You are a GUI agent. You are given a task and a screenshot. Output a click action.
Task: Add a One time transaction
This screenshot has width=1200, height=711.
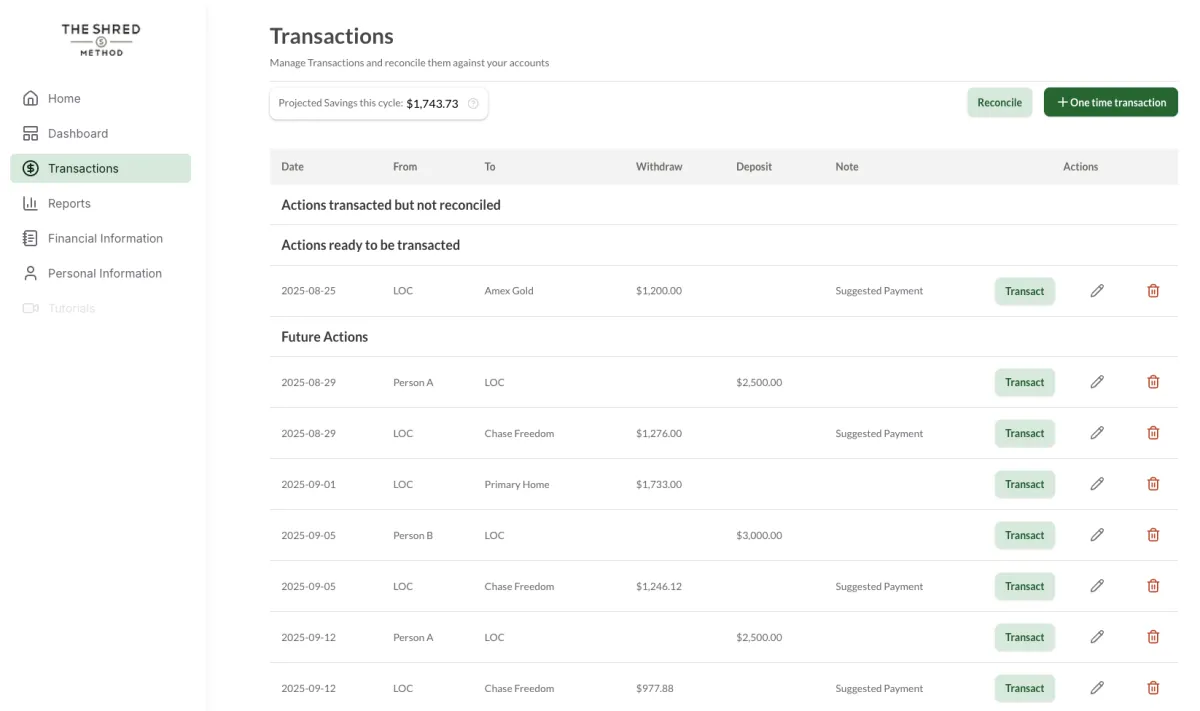pyautogui.click(x=1110, y=102)
